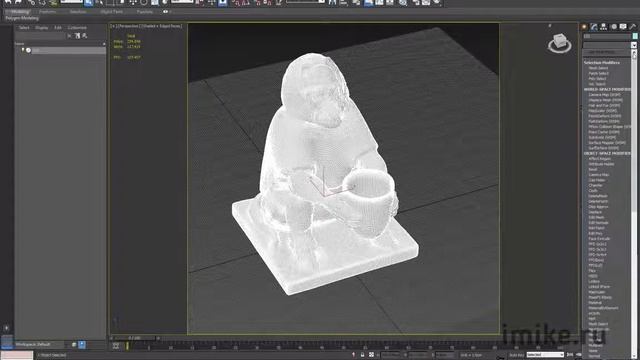Toggle the ribbon eye visibility icon
Image resolution: width=640 pixels, height=360 pixels.
pyautogui.click(x=165, y=12)
